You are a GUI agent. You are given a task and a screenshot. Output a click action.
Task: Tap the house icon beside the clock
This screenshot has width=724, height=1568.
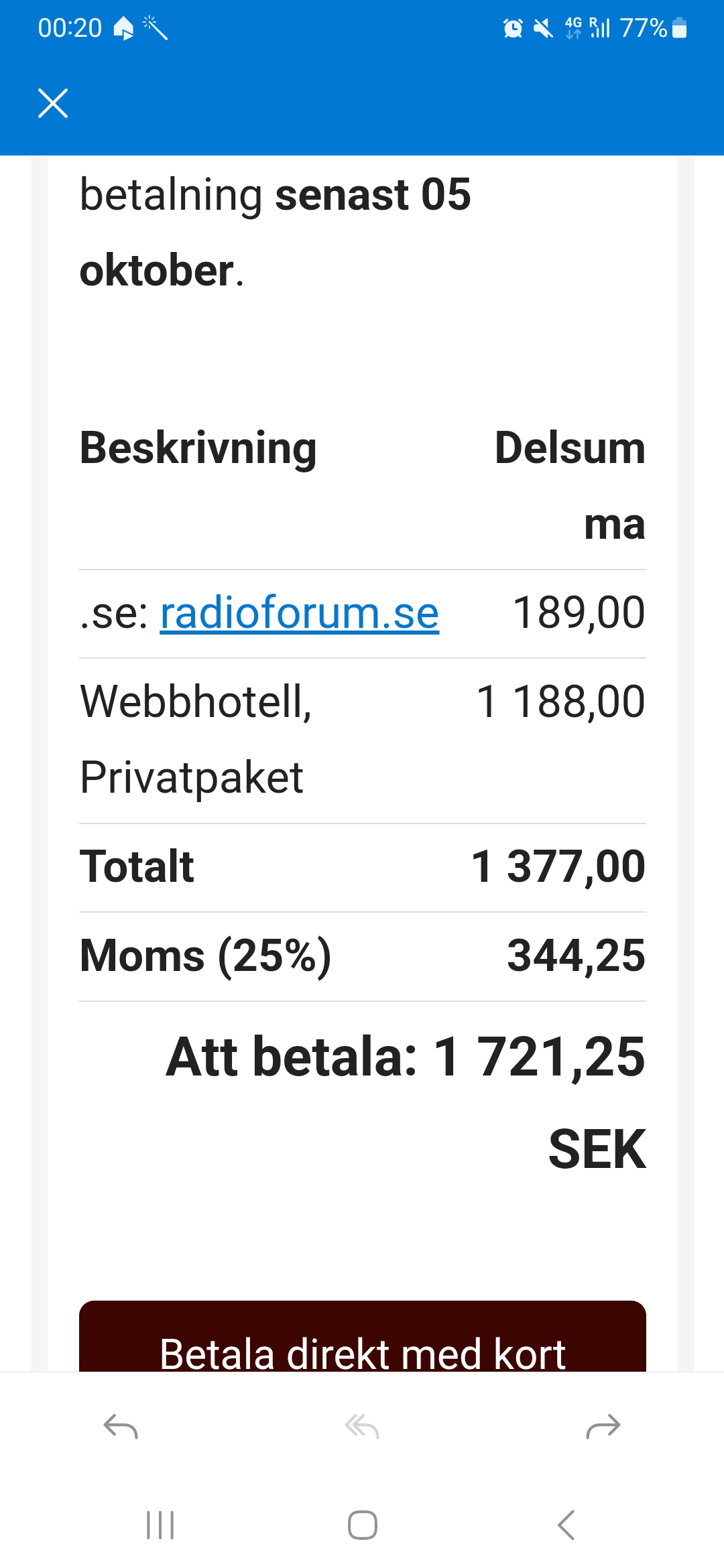(x=124, y=28)
